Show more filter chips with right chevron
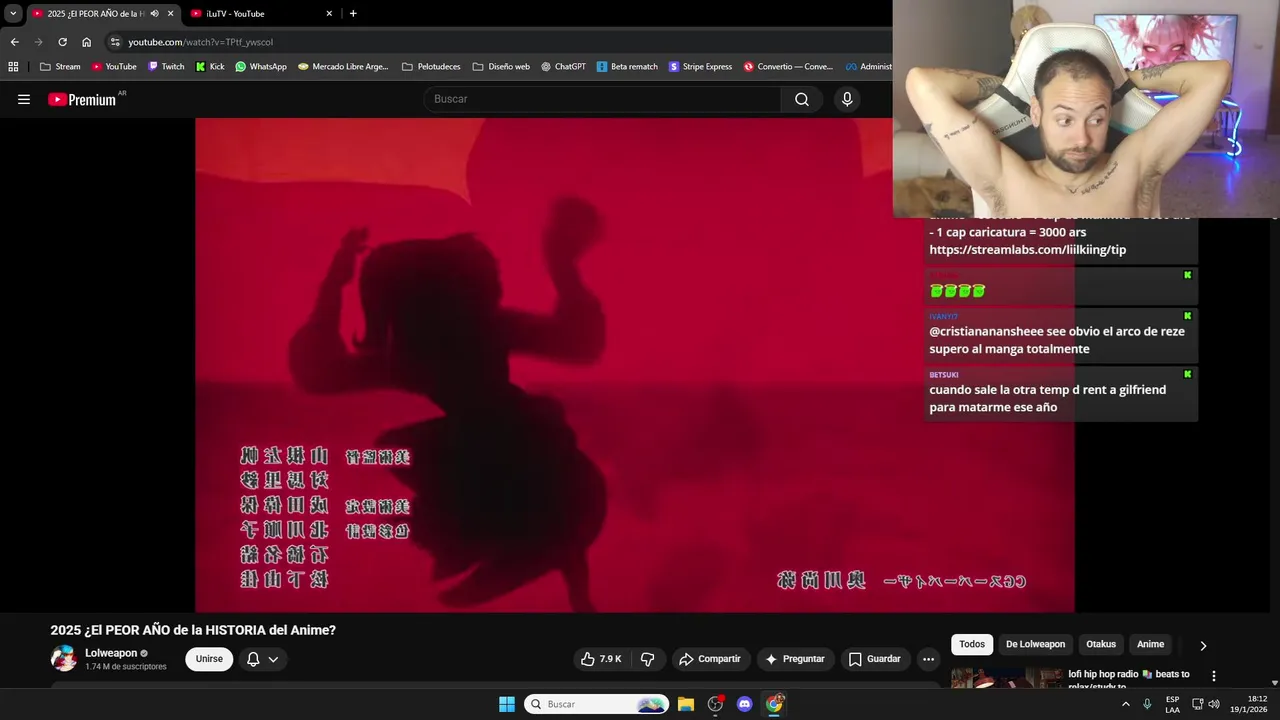 pos(1203,645)
